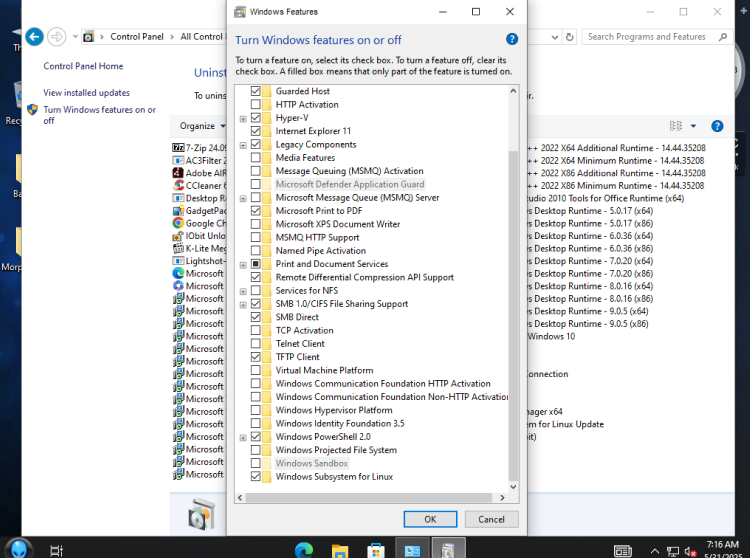This screenshot has height=558, width=750.
Task: Cancel the Windows Features dialog
Action: point(491,519)
